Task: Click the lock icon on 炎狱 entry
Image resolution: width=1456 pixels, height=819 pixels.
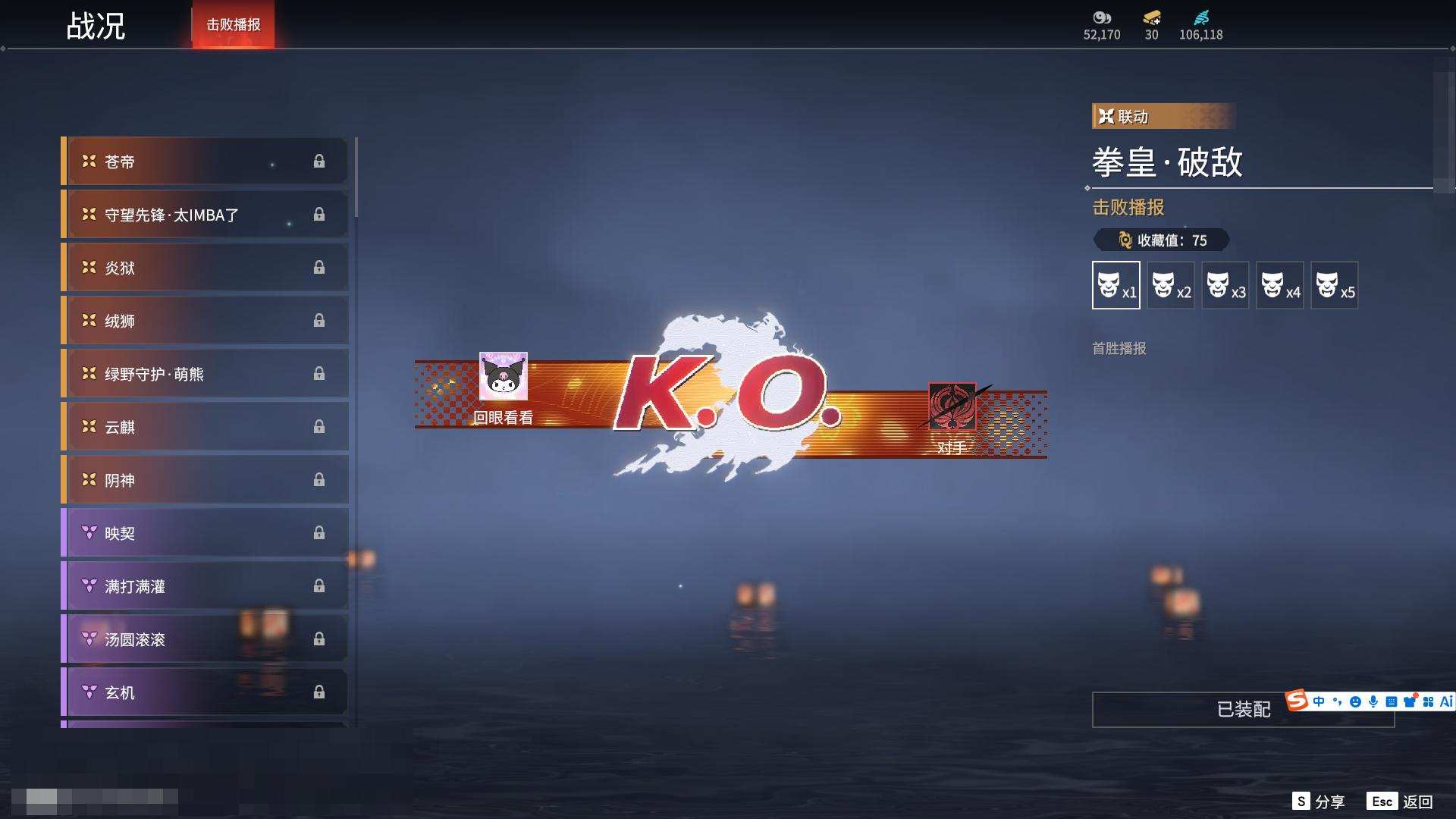Action: click(319, 268)
